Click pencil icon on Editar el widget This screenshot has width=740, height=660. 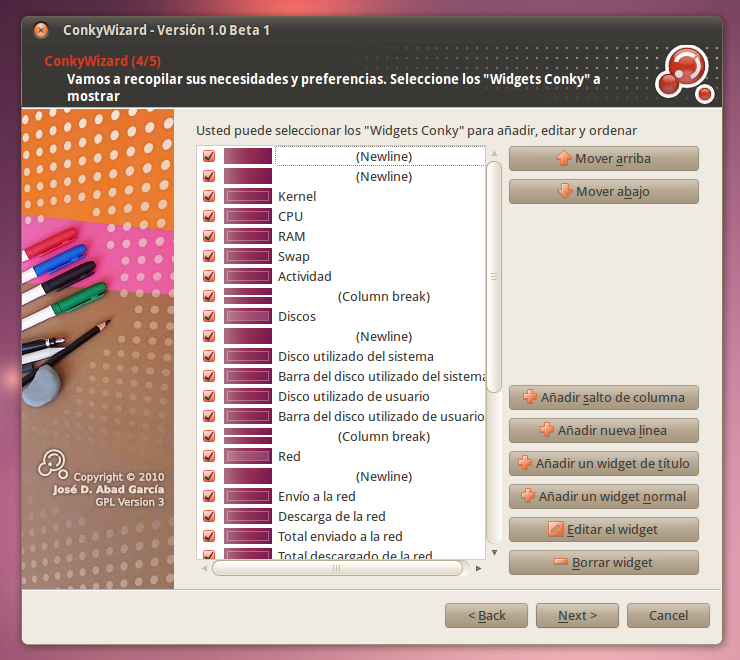tap(555, 529)
